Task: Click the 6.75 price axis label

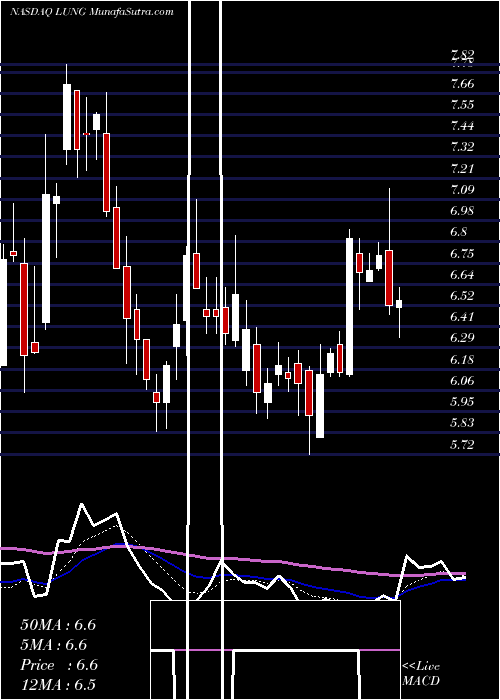Action: 462,254
